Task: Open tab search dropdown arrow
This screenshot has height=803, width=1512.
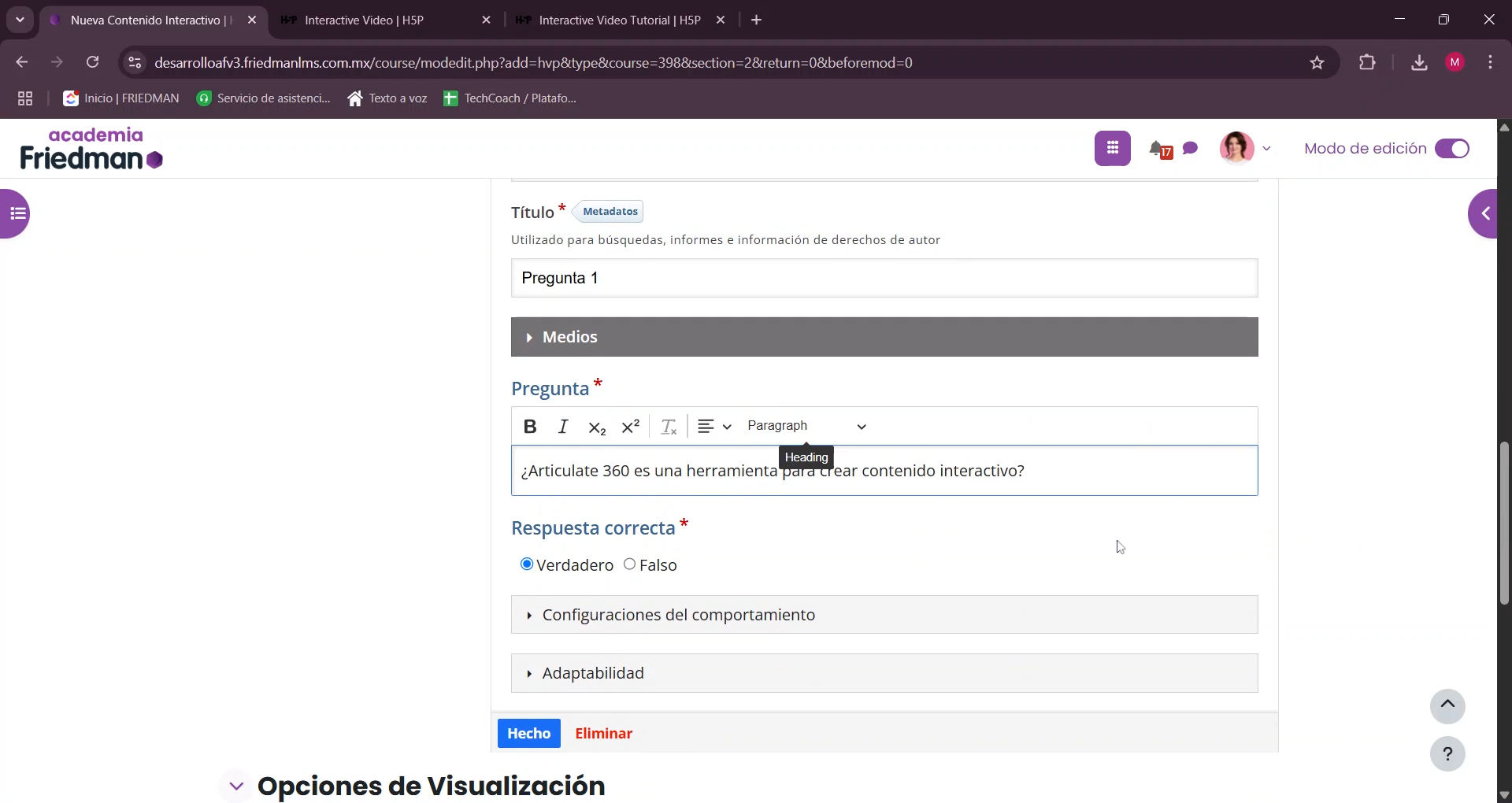Action: click(20, 20)
